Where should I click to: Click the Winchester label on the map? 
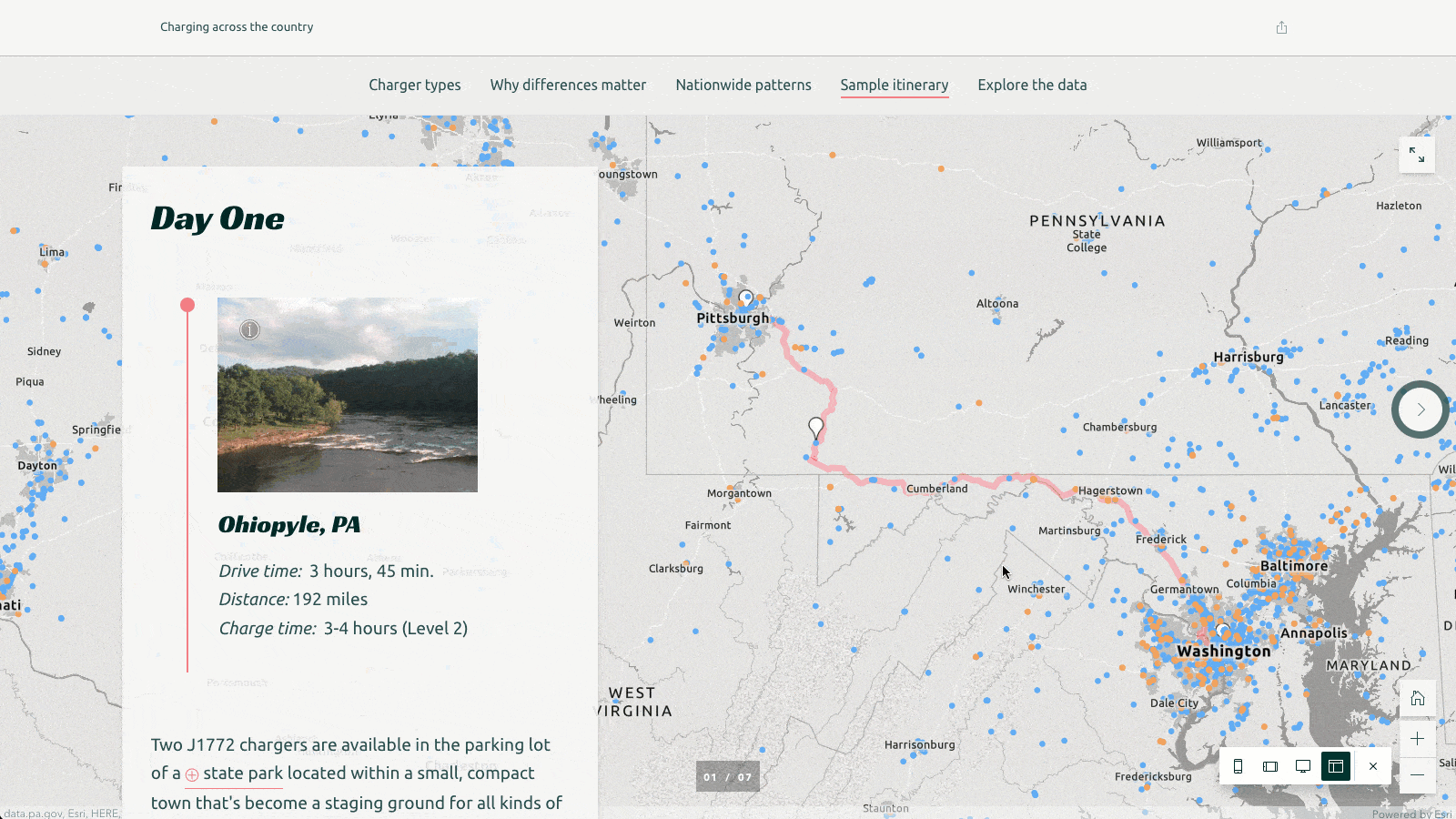coord(1036,590)
